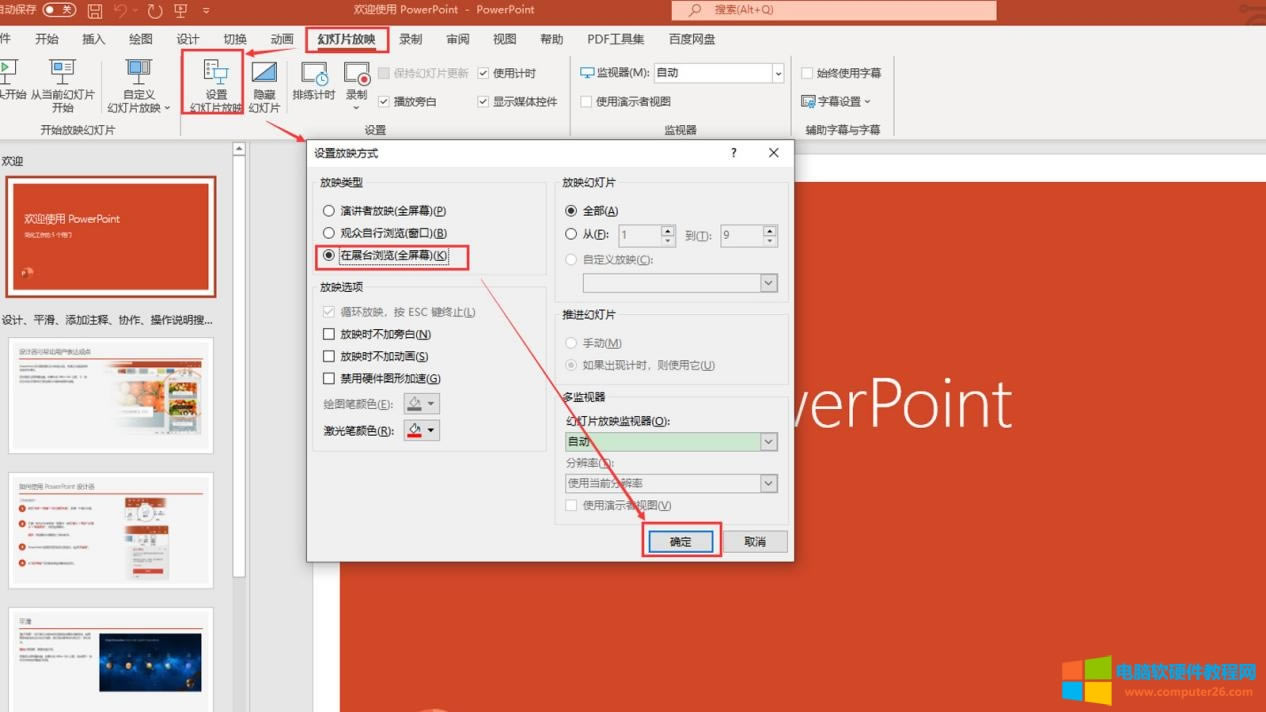Open the View (视图) tab
This screenshot has height=712, width=1266.
tap(504, 39)
